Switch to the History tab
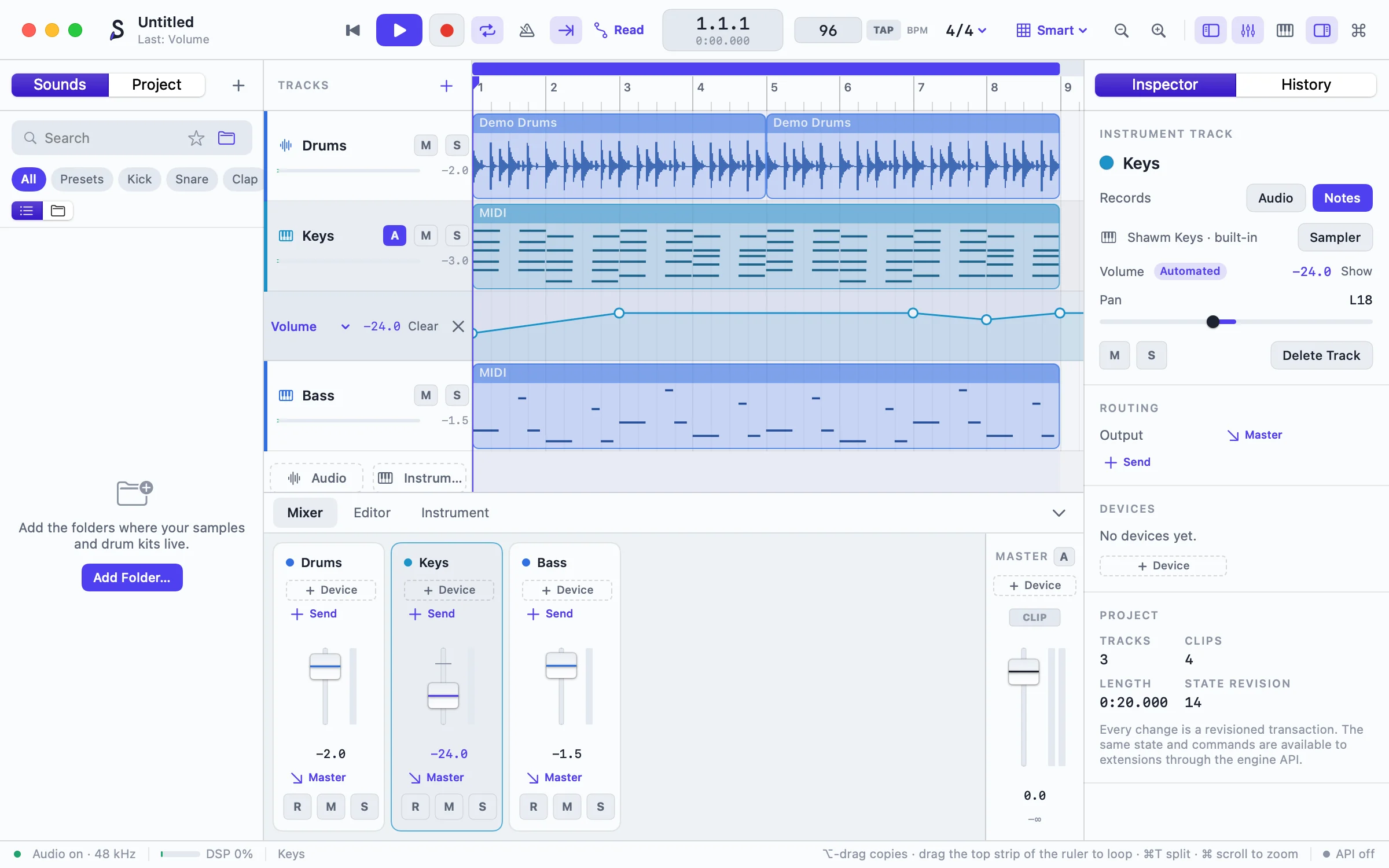 [x=1306, y=84]
